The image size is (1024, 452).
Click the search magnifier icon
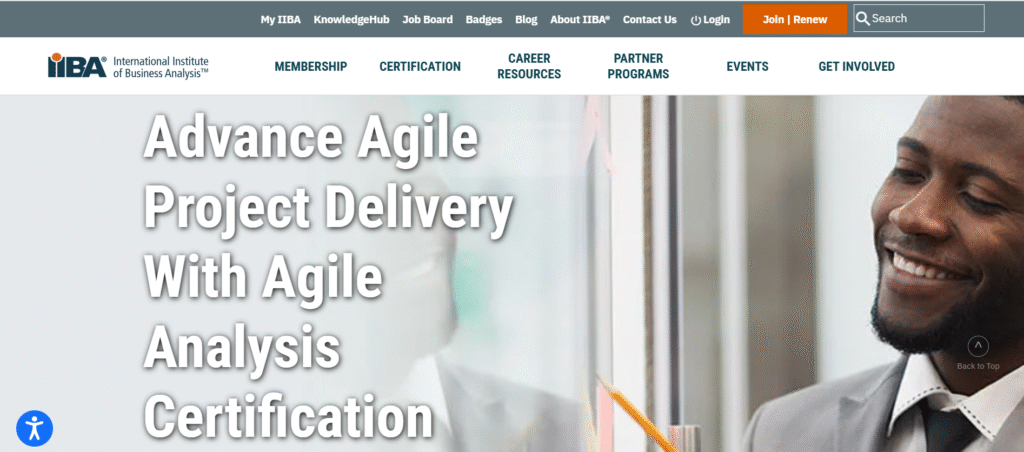(863, 18)
